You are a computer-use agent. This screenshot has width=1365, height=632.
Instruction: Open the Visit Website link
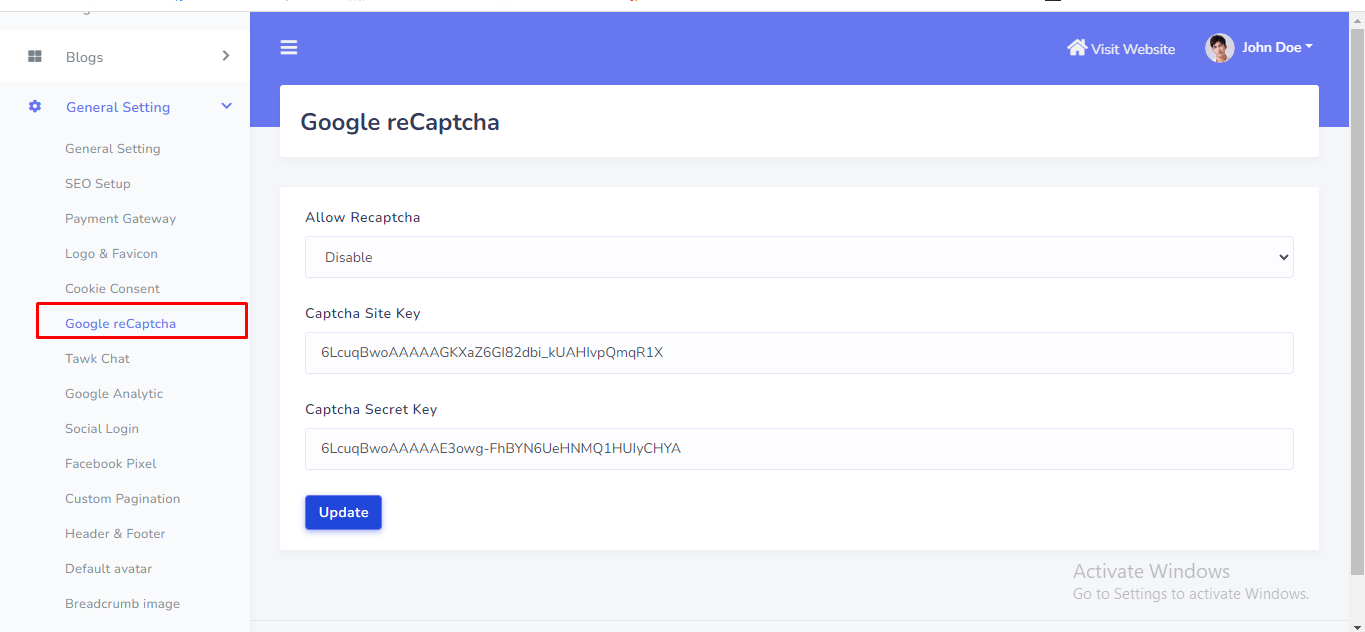(1132, 49)
